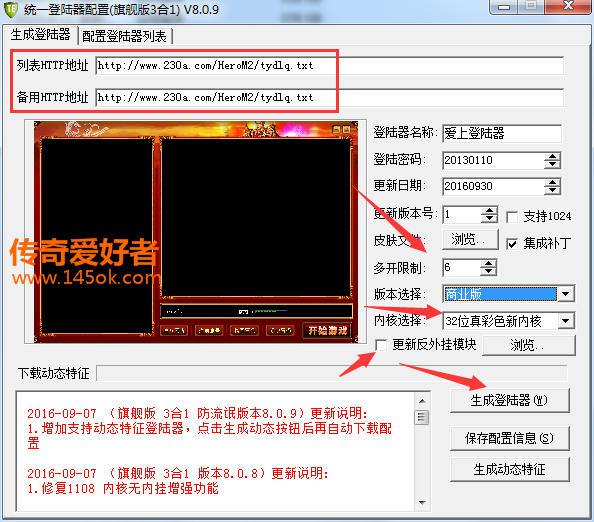
Task: Click the 更新版本号 value field
Action: tap(462, 214)
